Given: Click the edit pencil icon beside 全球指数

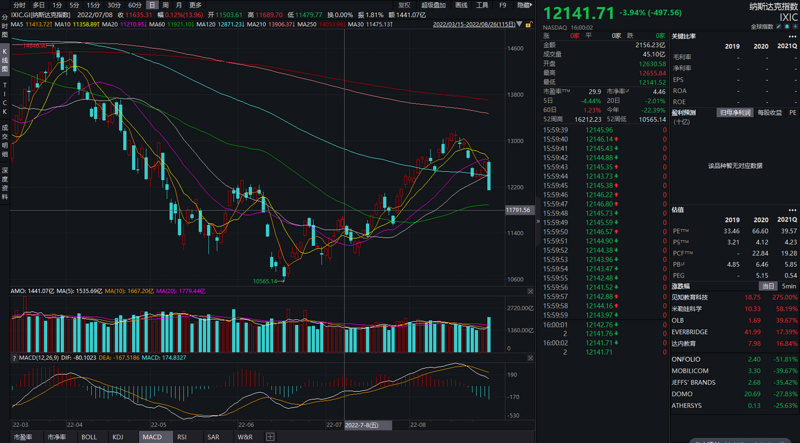Looking at the screenshot, I should pyautogui.click(x=779, y=27).
